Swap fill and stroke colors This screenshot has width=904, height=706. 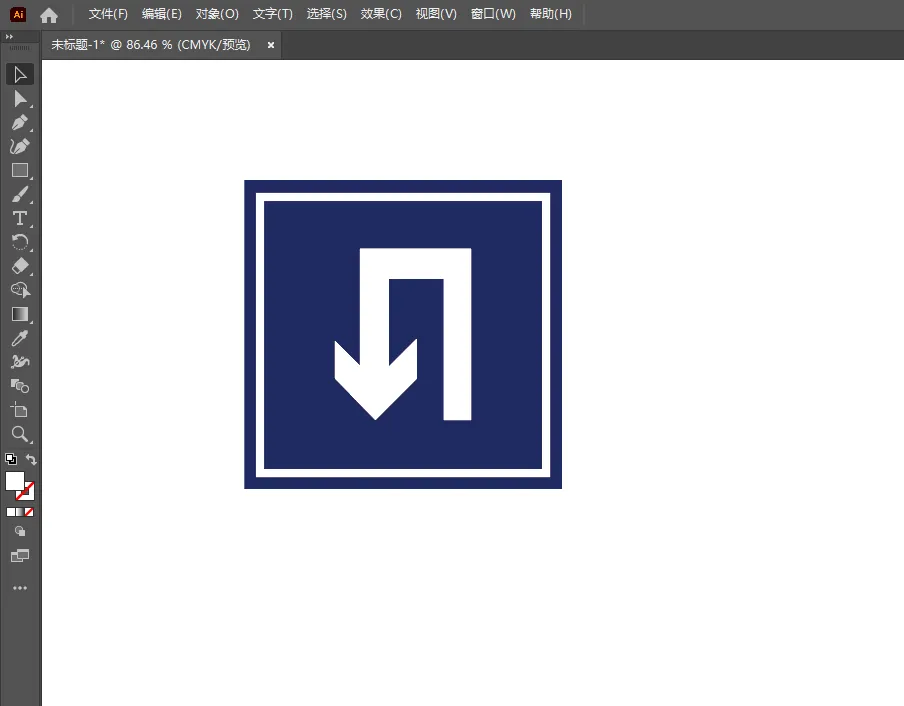pyautogui.click(x=31, y=459)
